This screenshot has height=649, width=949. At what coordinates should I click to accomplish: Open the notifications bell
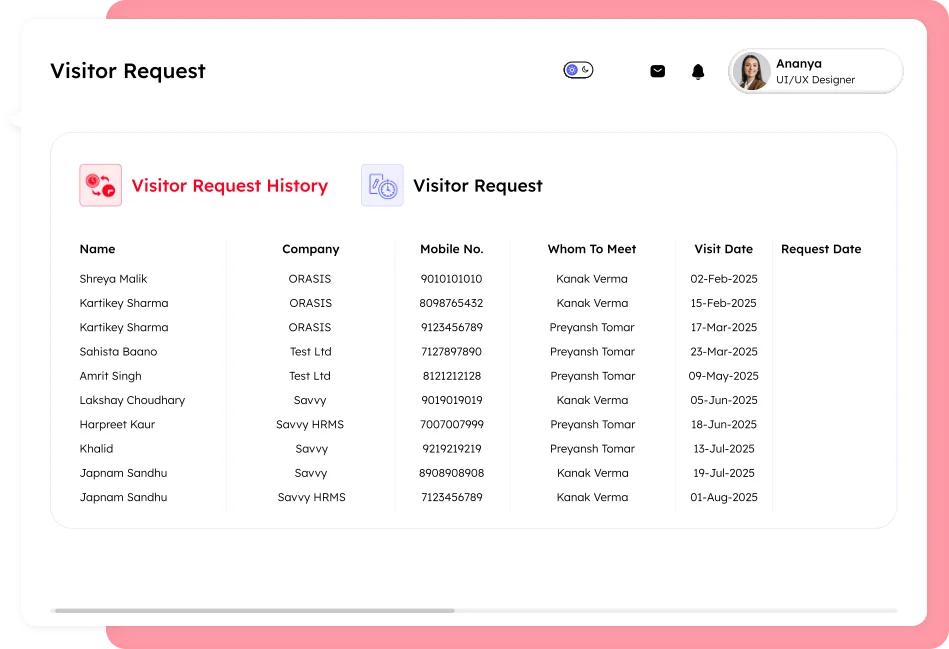click(697, 71)
